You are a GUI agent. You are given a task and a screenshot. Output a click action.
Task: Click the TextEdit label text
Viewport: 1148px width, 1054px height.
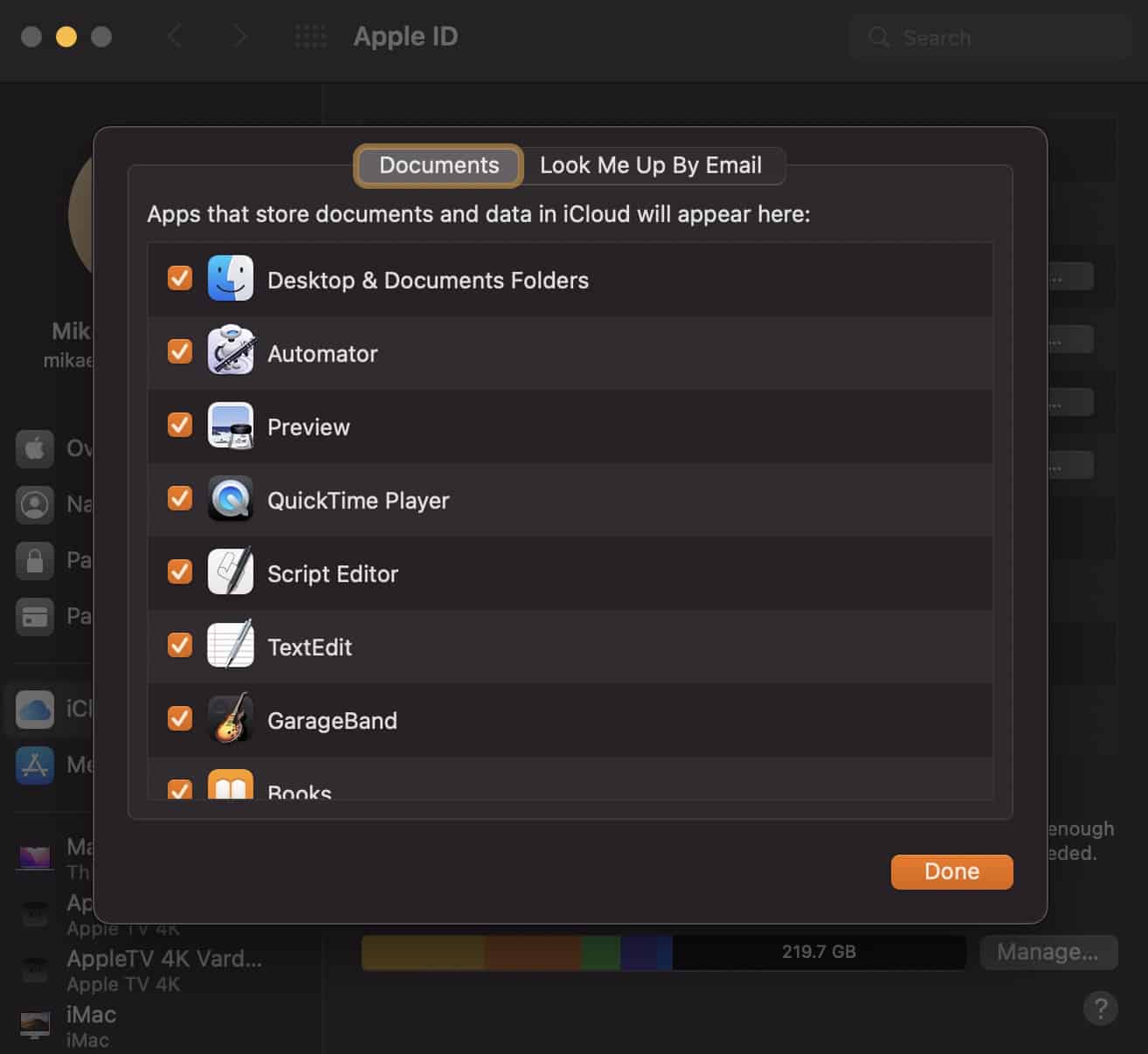pos(309,648)
